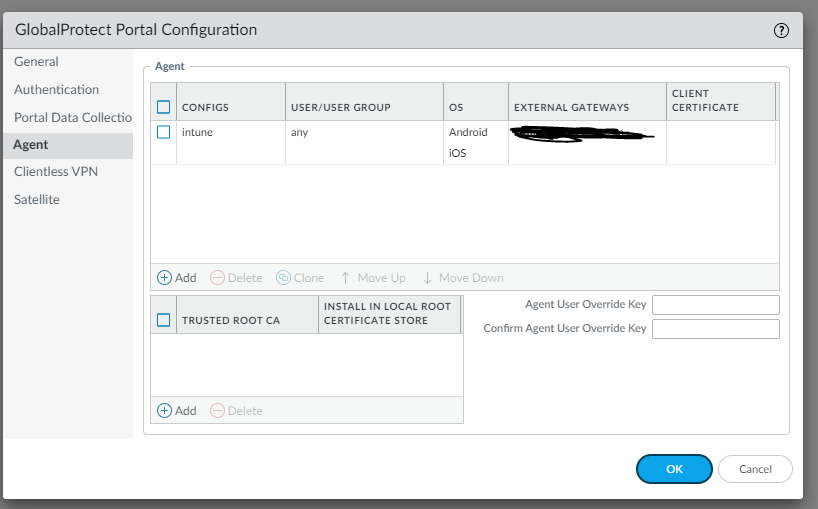Click Add icon under Agent configs table
Viewport: 818px width, 509px height.
165,278
